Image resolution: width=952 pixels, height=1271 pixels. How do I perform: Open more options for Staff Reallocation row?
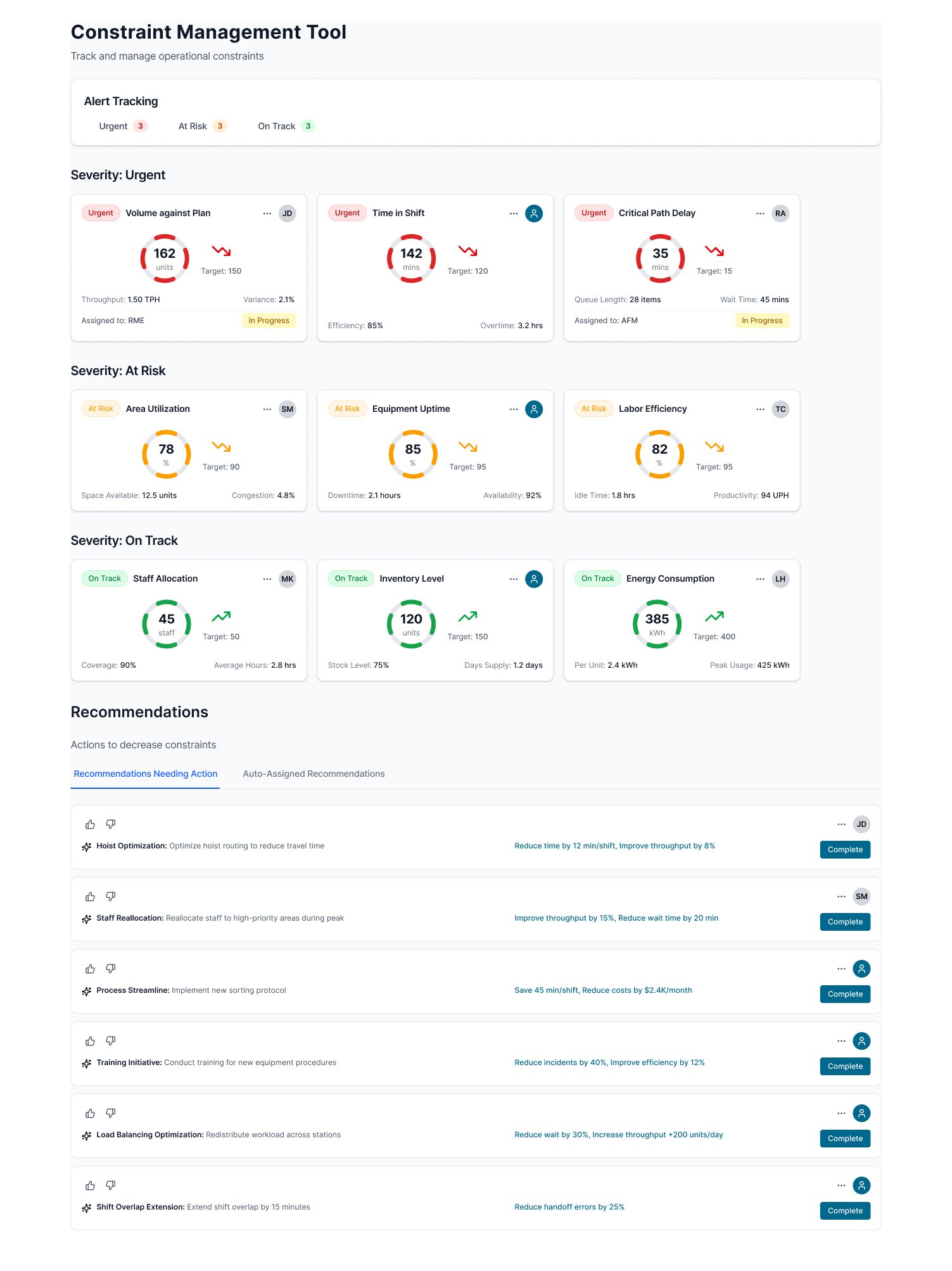[841, 897]
